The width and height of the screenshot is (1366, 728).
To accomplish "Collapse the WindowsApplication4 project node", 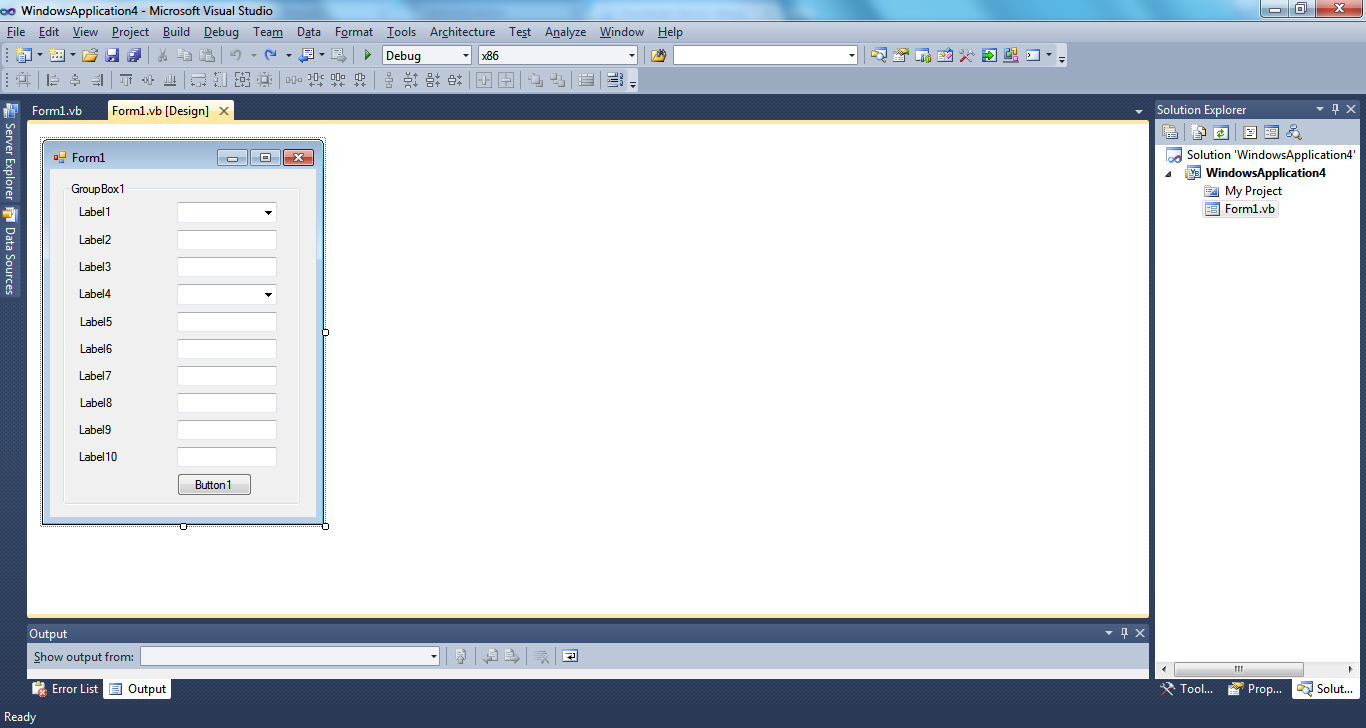I will pyautogui.click(x=1168, y=172).
